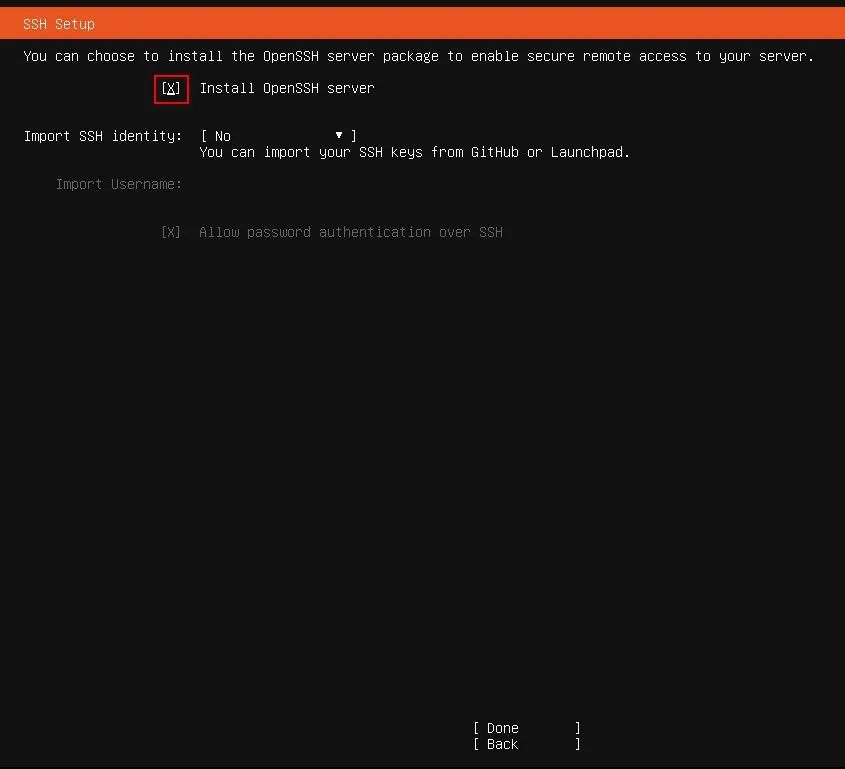
Task: Click the 'Import Username:' label
Action: coord(119,184)
